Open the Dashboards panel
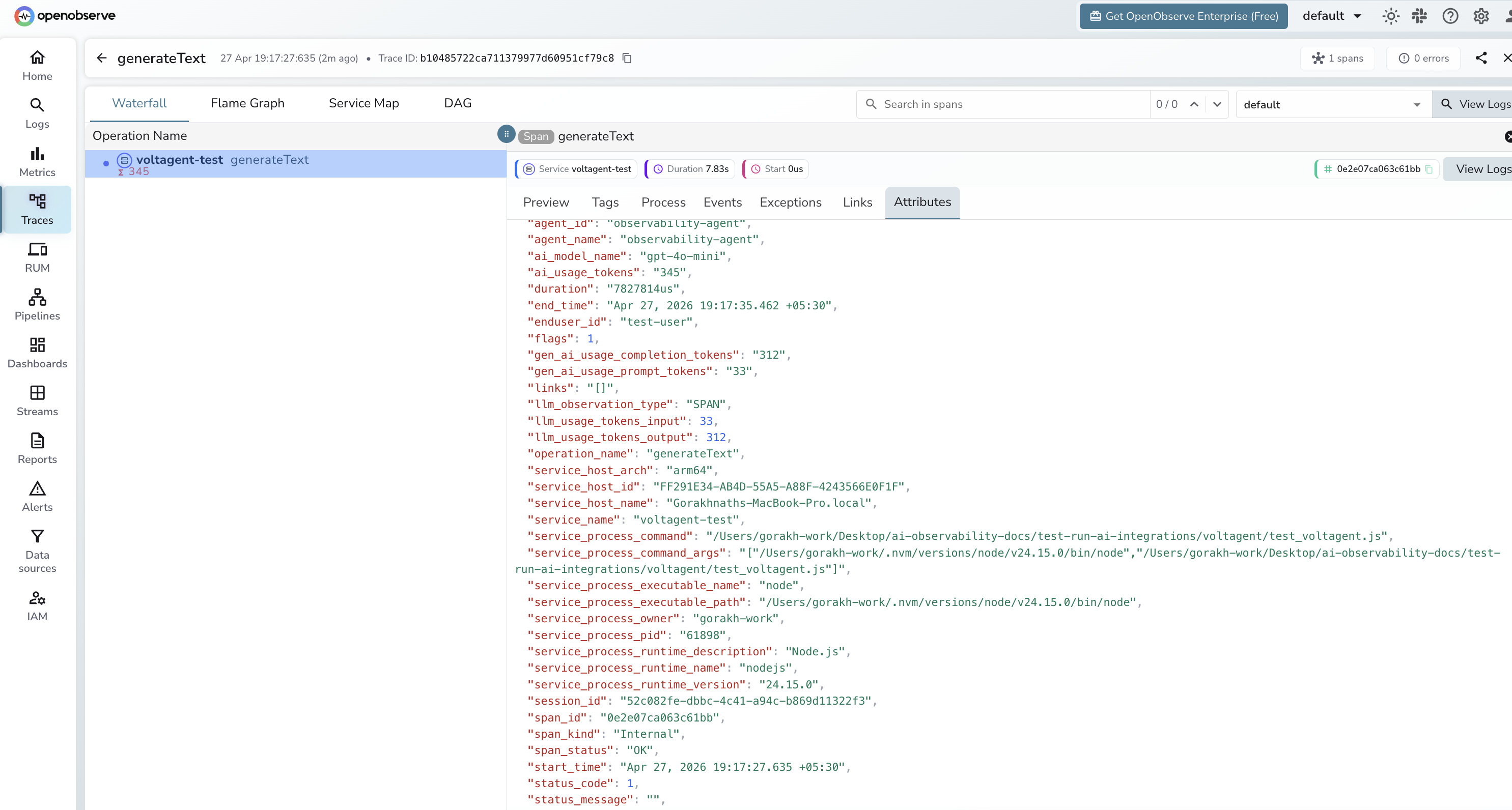 point(37,352)
